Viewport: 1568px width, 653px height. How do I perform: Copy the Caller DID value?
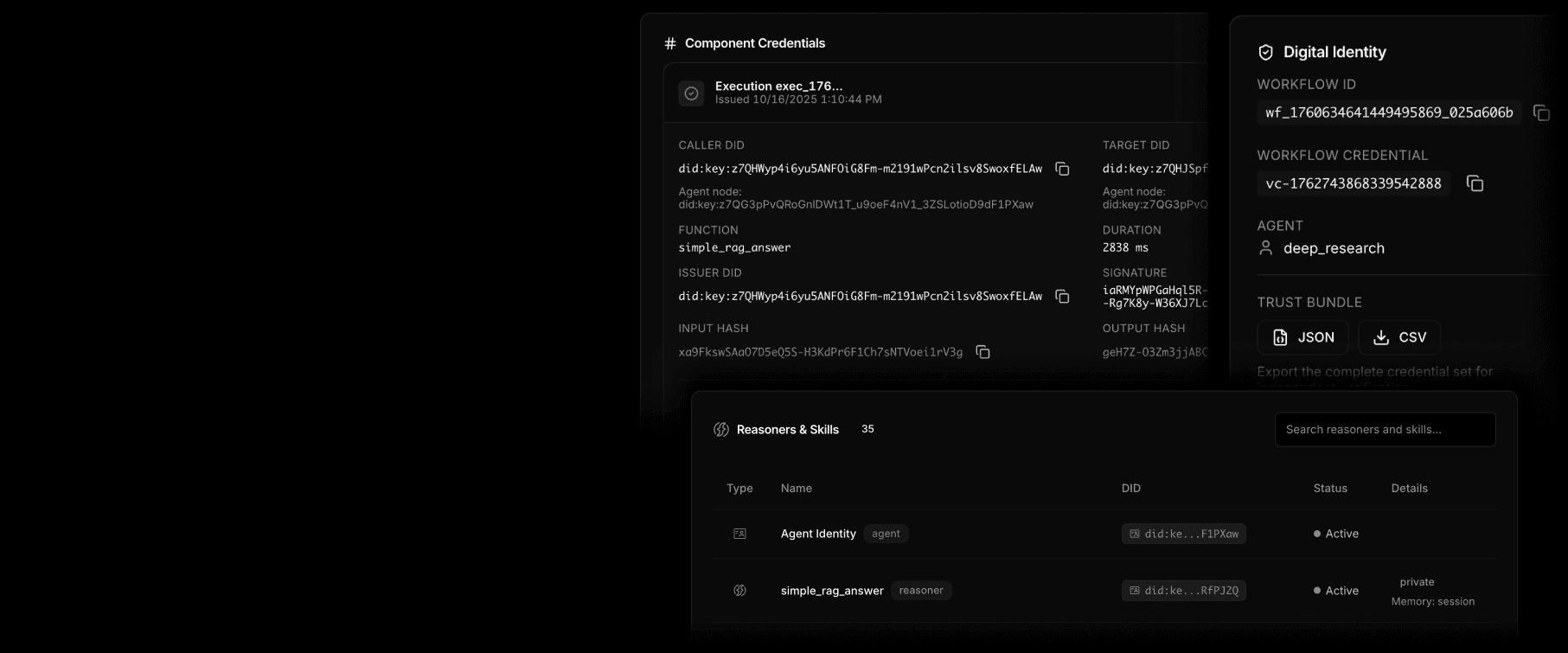click(x=1062, y=170)
